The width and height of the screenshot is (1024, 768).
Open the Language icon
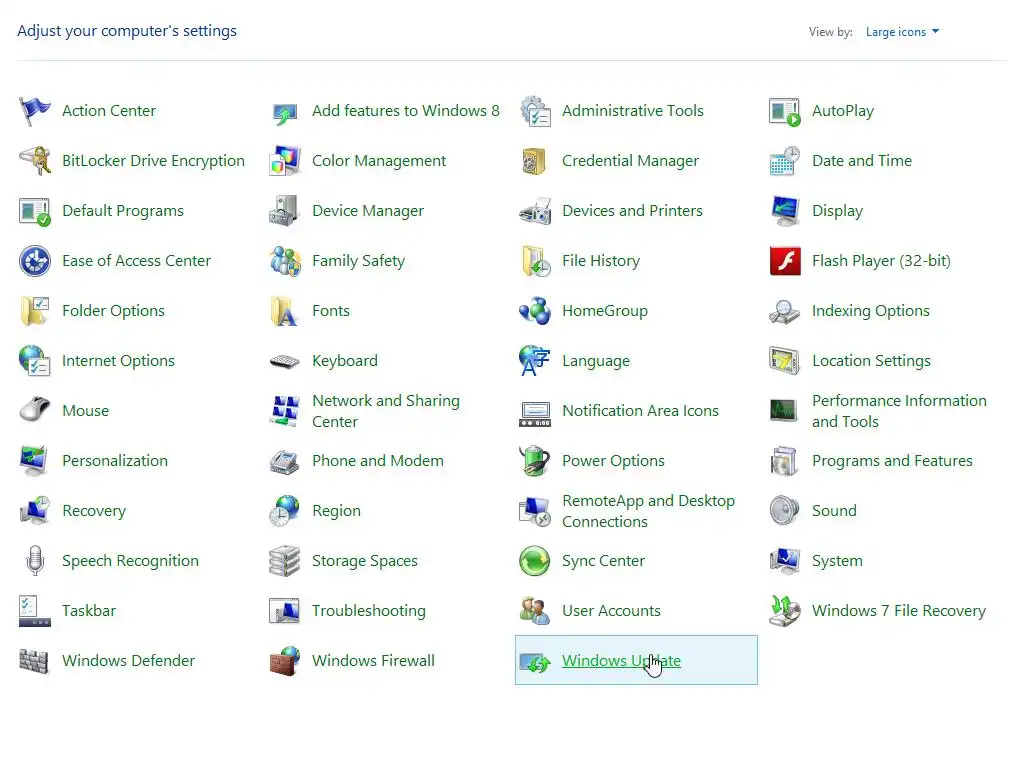click(x=535, y=361)
